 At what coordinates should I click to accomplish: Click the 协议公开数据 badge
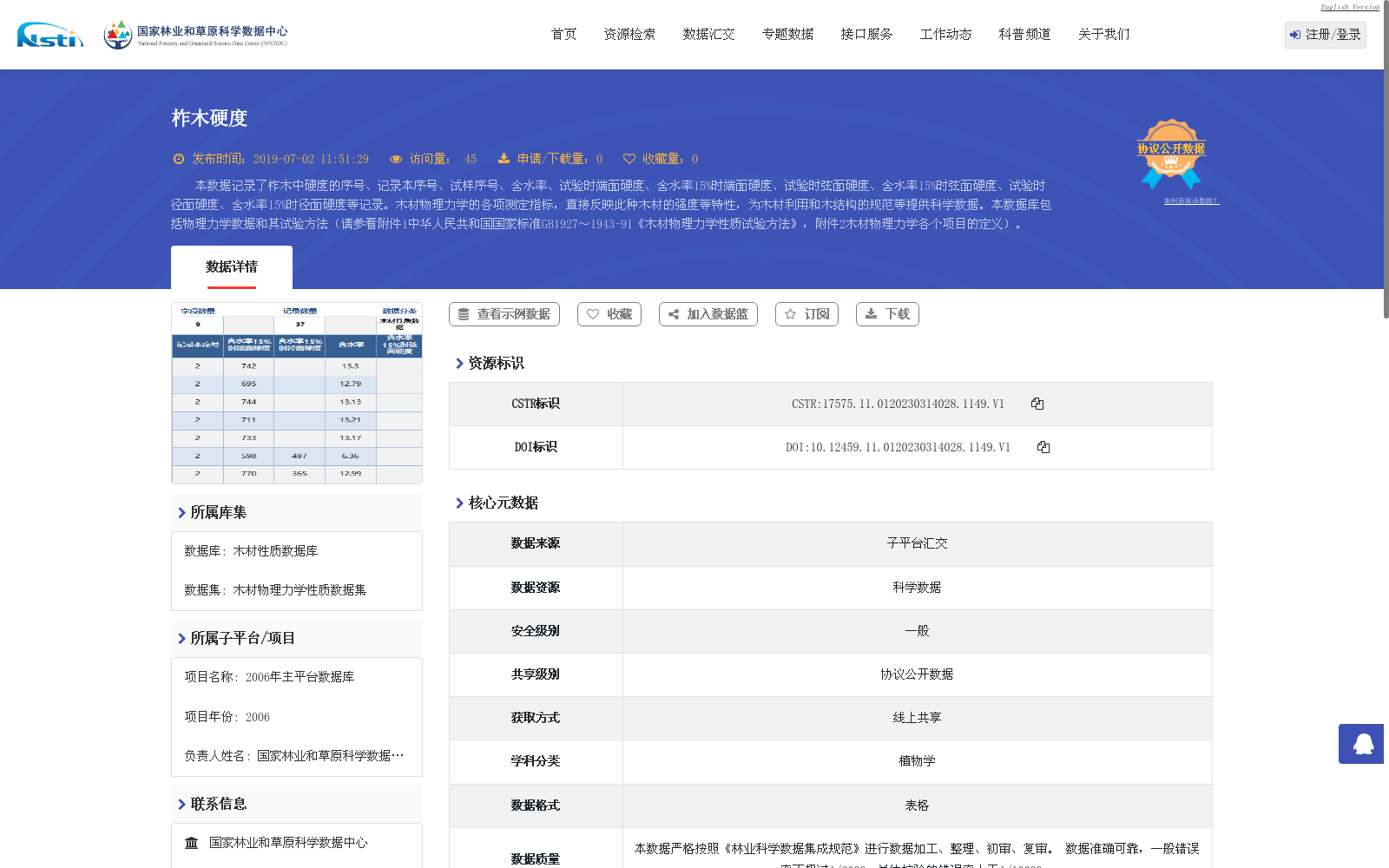click(1171, 154)
